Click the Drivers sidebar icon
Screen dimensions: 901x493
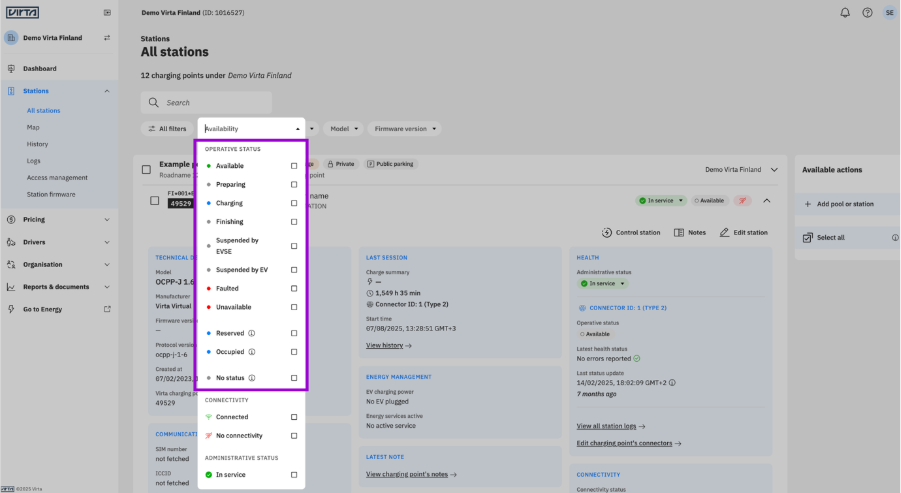[x=11, y=242]
